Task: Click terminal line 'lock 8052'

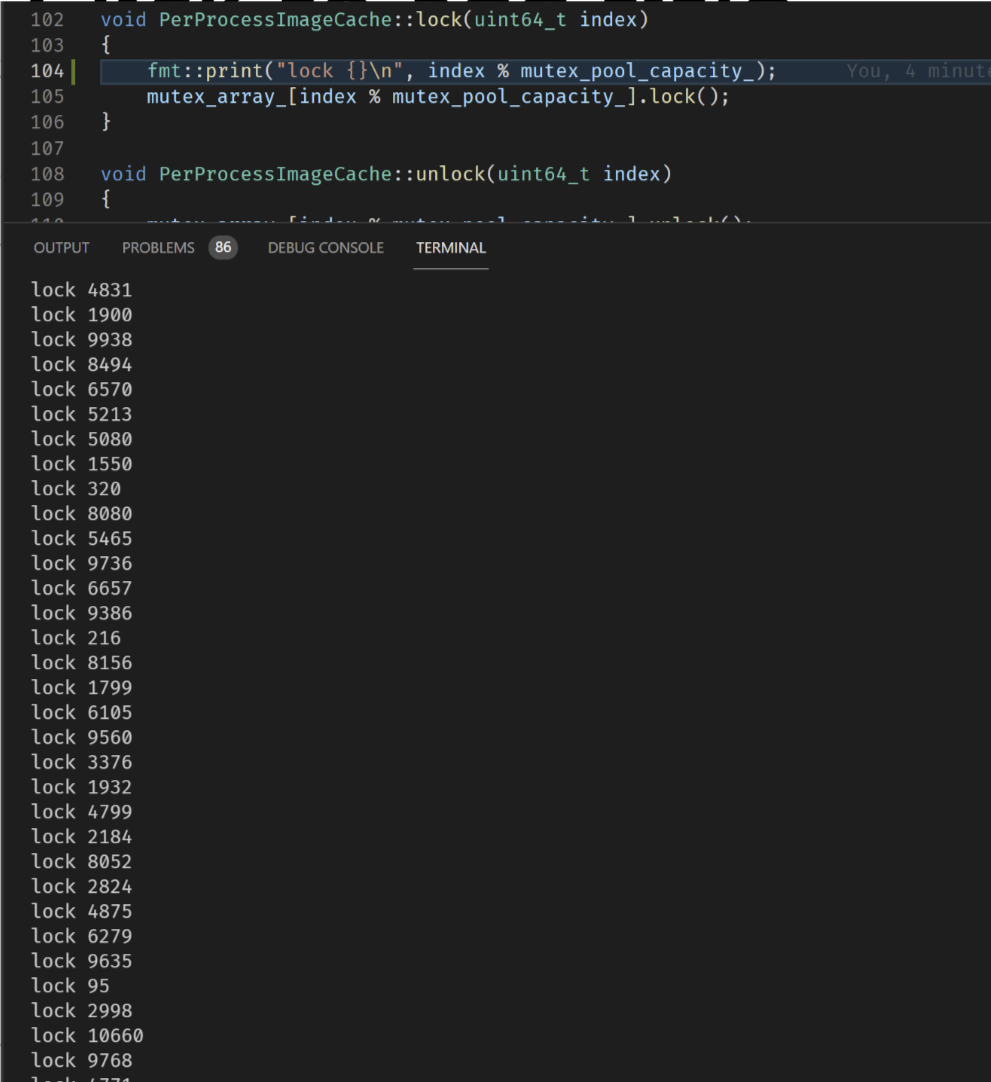Action: point(81,861)
